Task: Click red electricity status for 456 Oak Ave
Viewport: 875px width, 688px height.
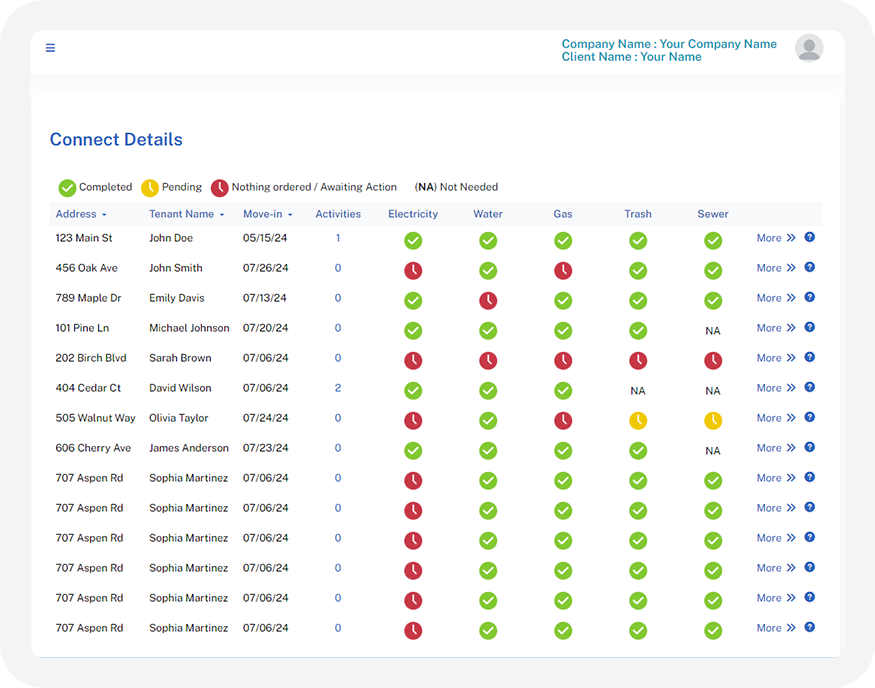Action: [x=413, y=271]
